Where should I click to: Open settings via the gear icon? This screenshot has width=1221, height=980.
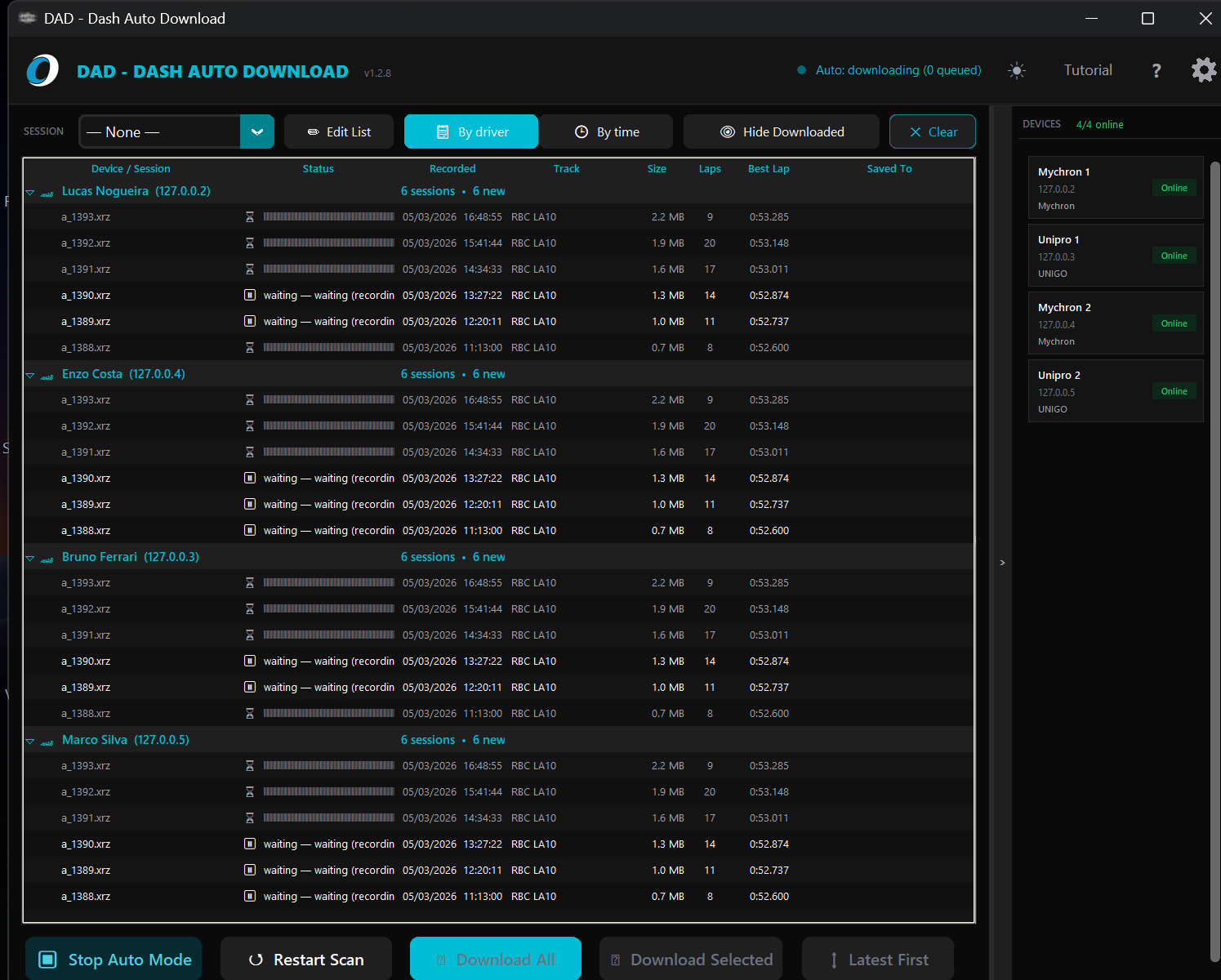click(x=1204, y=70)
